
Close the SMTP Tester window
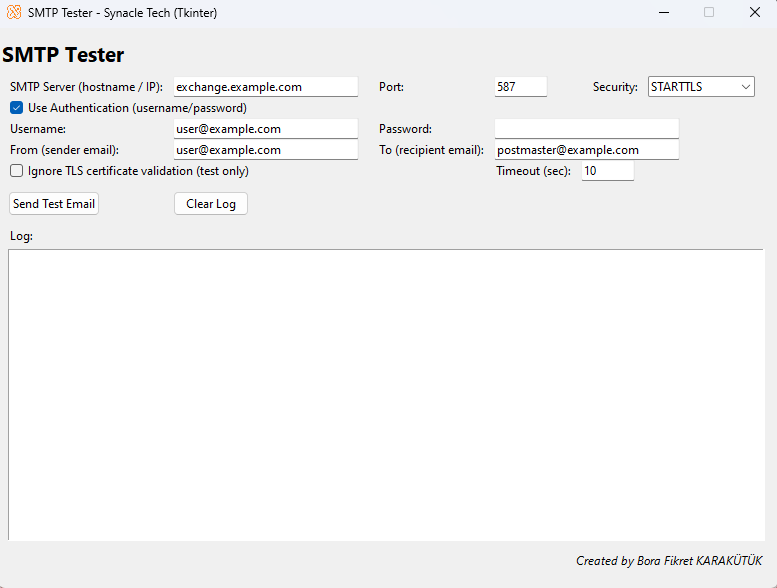click(755, 13)
